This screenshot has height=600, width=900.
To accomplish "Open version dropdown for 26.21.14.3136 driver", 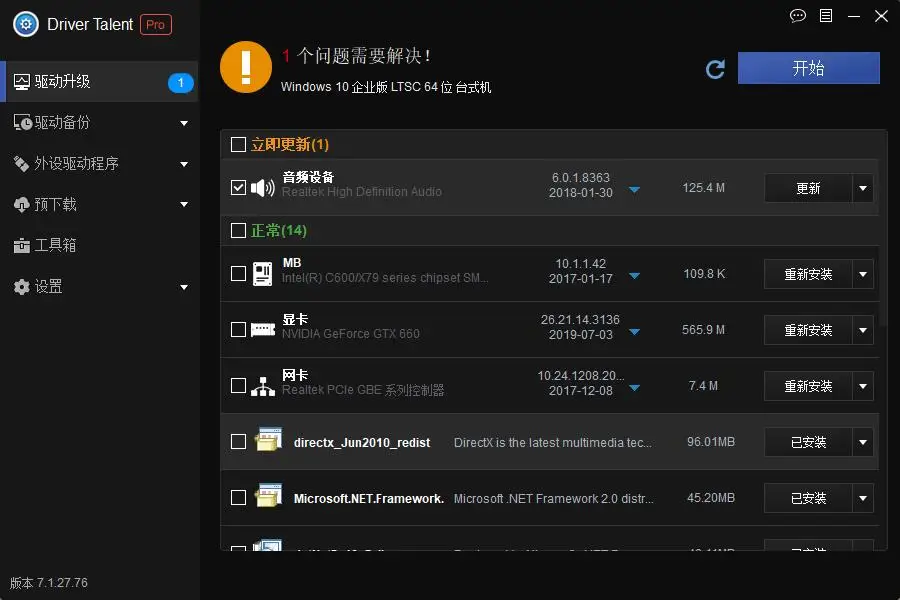I will click(x=634, y=332).
